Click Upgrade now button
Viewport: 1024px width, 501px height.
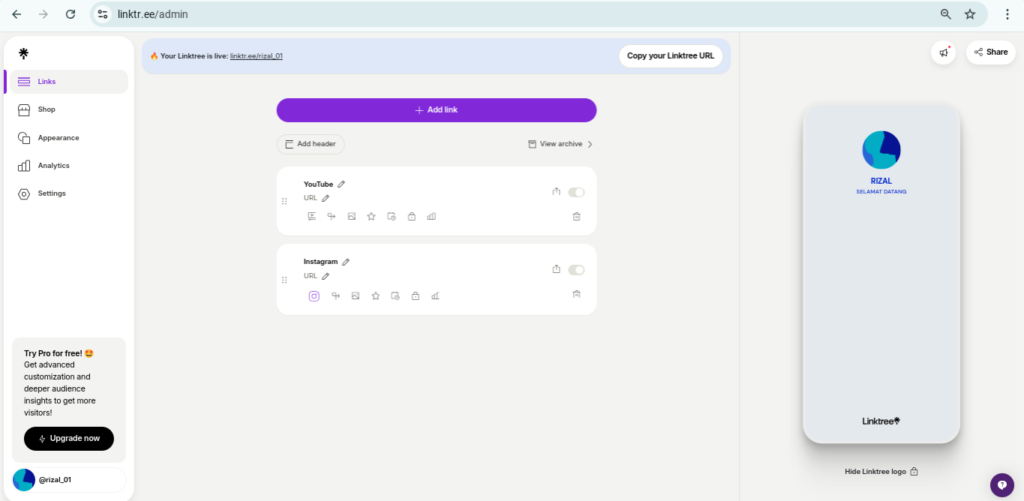tap(69, 439)
